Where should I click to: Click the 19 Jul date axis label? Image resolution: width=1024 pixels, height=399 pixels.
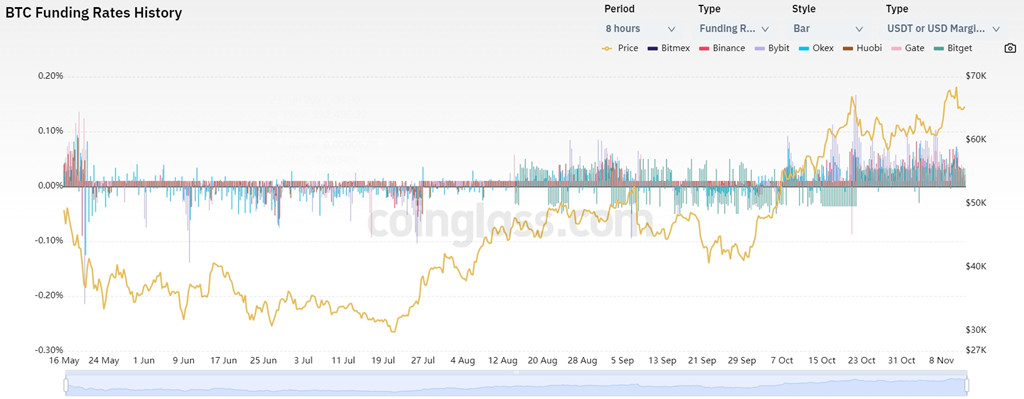click(x=383, y=360)
